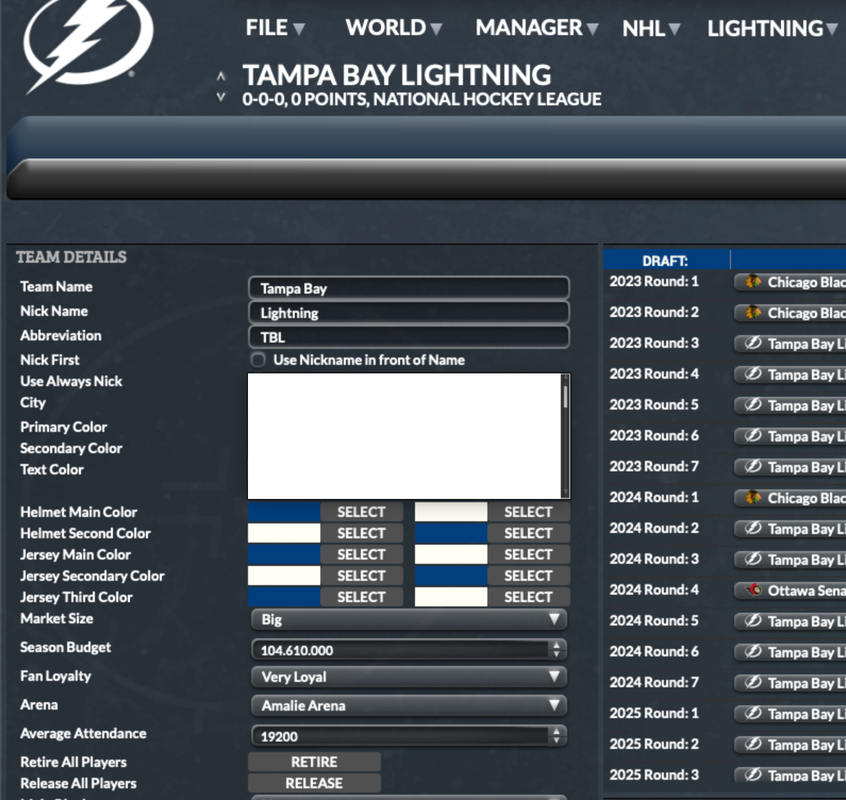Viewport: 846px width, 800px height.
Task: Select first Helmet Second Color
Action: pos(361,533)
